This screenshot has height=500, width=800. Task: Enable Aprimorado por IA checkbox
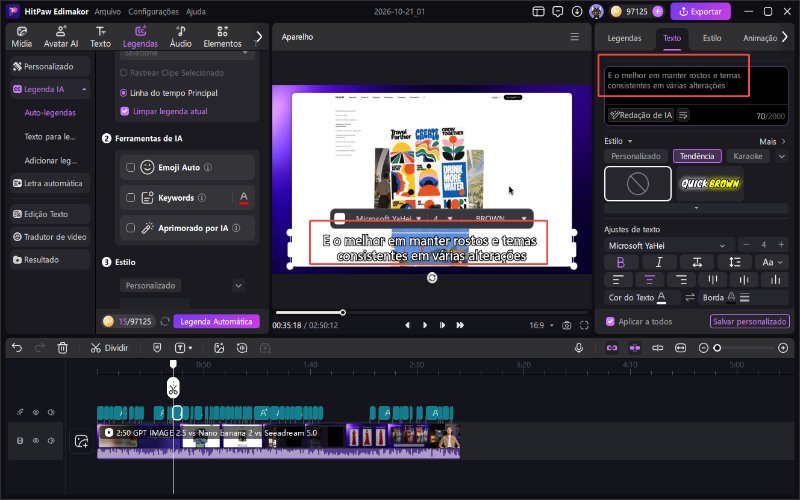pos(130,228)
